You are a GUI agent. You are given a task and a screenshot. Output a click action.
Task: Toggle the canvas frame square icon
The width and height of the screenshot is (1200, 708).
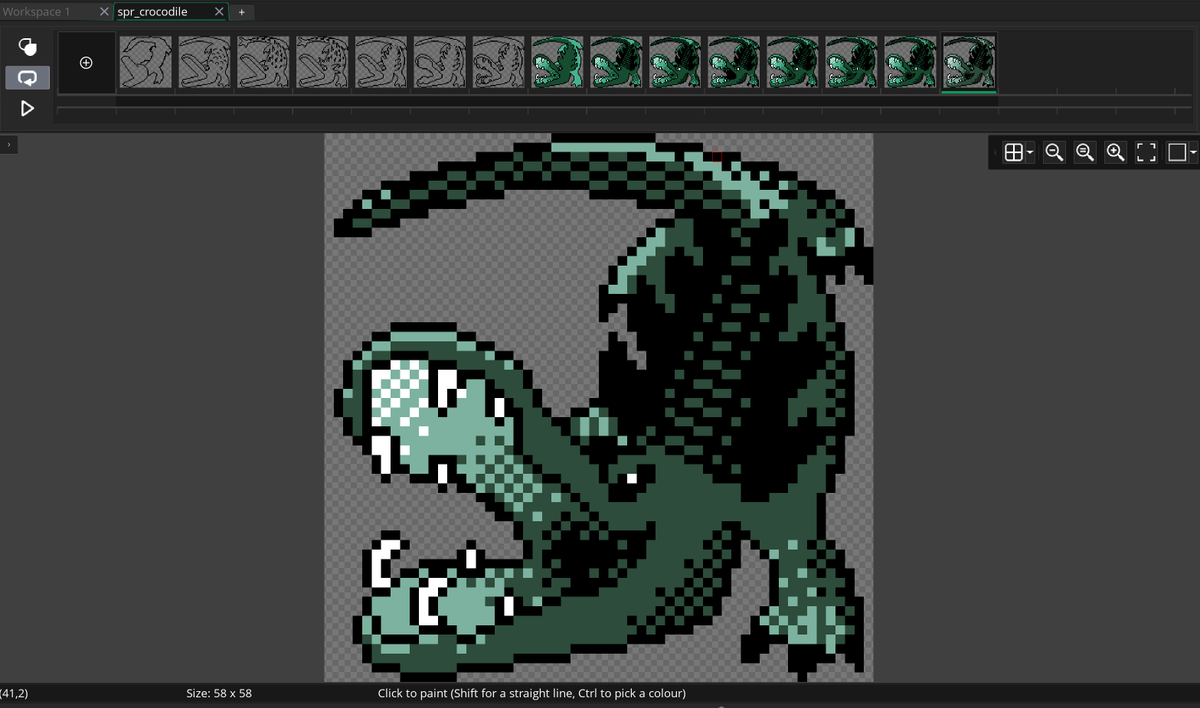[1177, 152]
